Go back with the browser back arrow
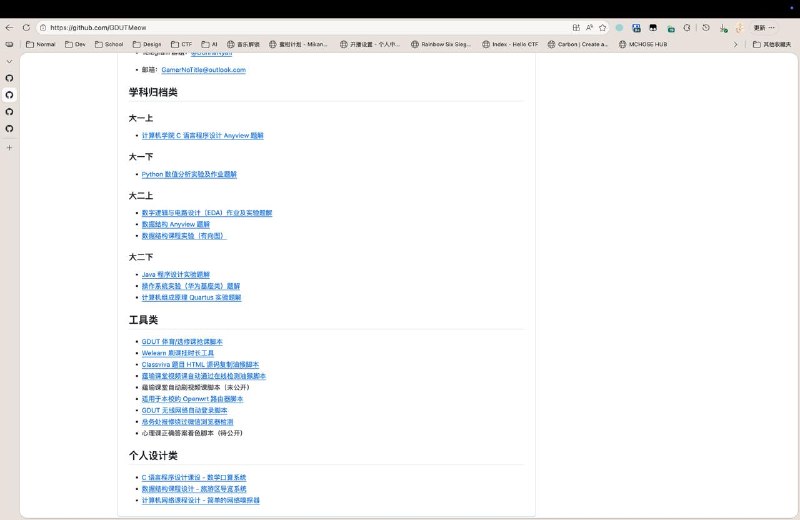The height and width of the screenshot is (520, 800). [9, 28]
